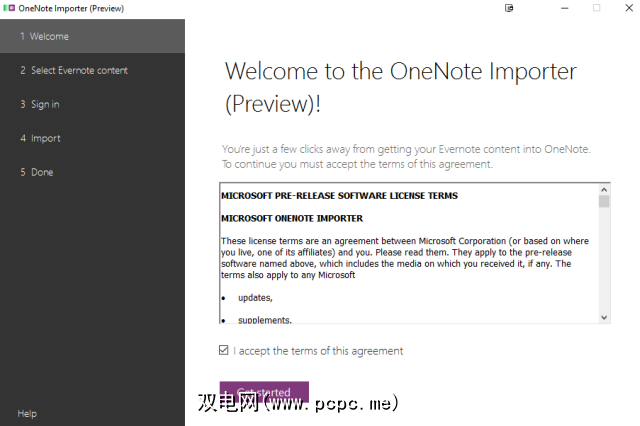Click the OneNote Importer app icon in title bar
Image resolution: width=640 pixels, height=426 pixels.
(9, 8)
